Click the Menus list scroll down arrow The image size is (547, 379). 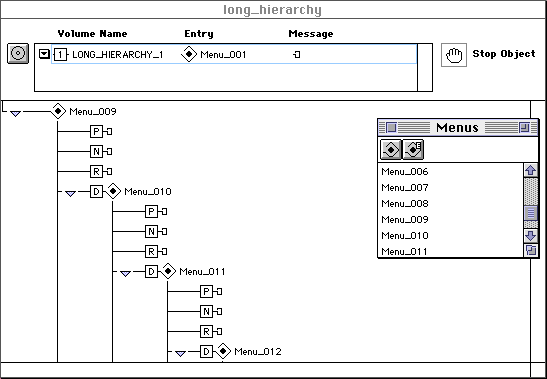pos(531,236)
